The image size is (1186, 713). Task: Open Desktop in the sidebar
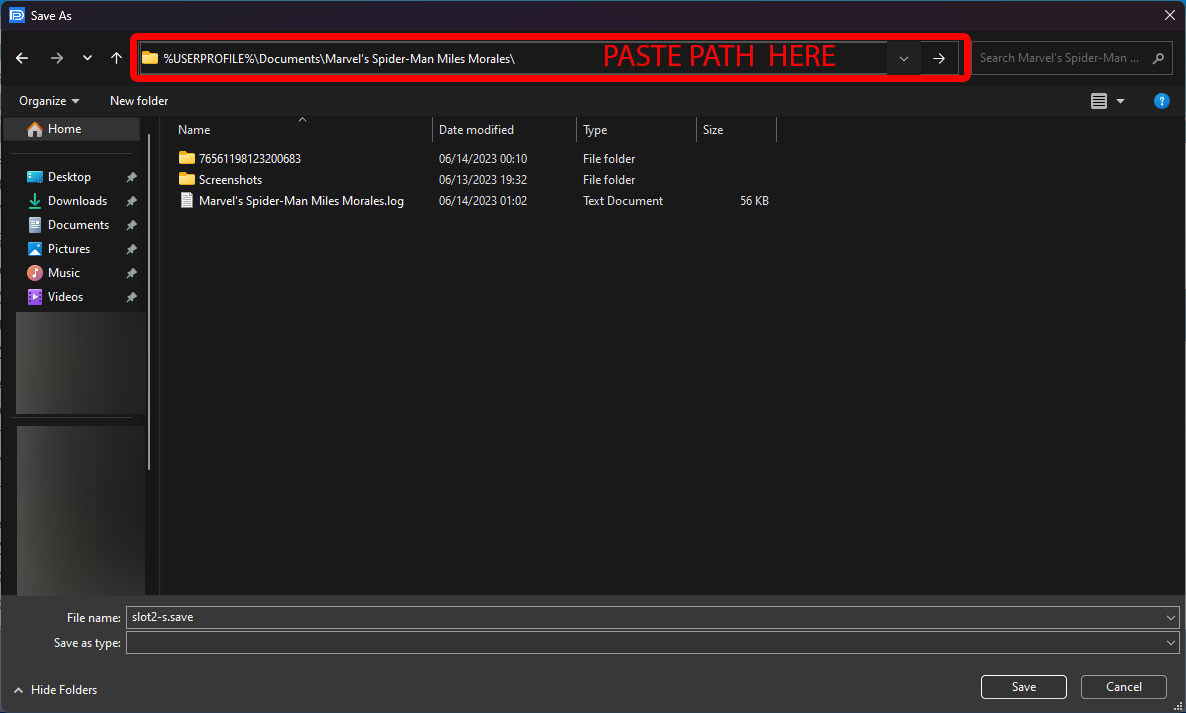(69, 177)
